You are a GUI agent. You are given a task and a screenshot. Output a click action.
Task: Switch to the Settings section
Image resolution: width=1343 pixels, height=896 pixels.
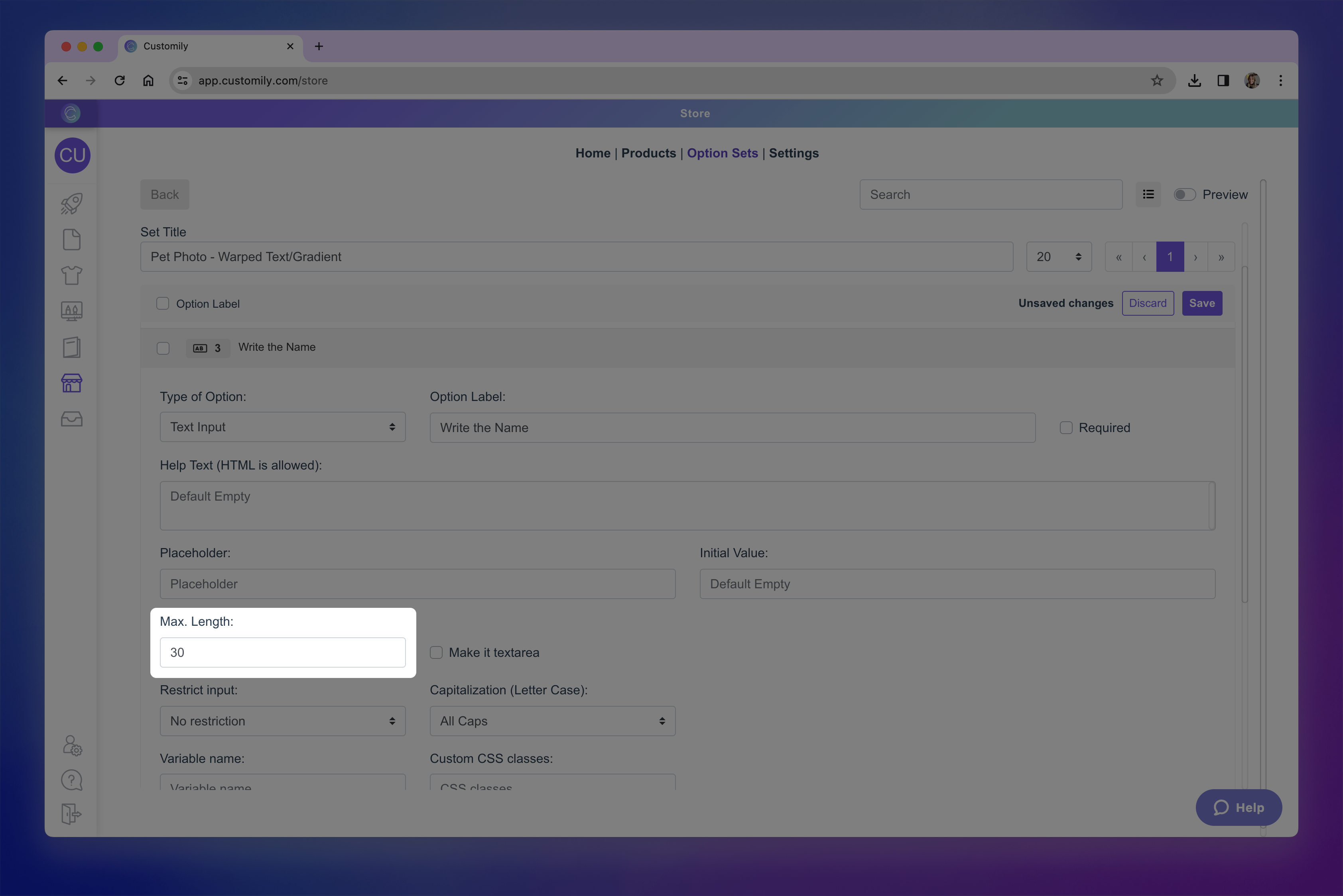pyautogui.click(x=794, y=153)
